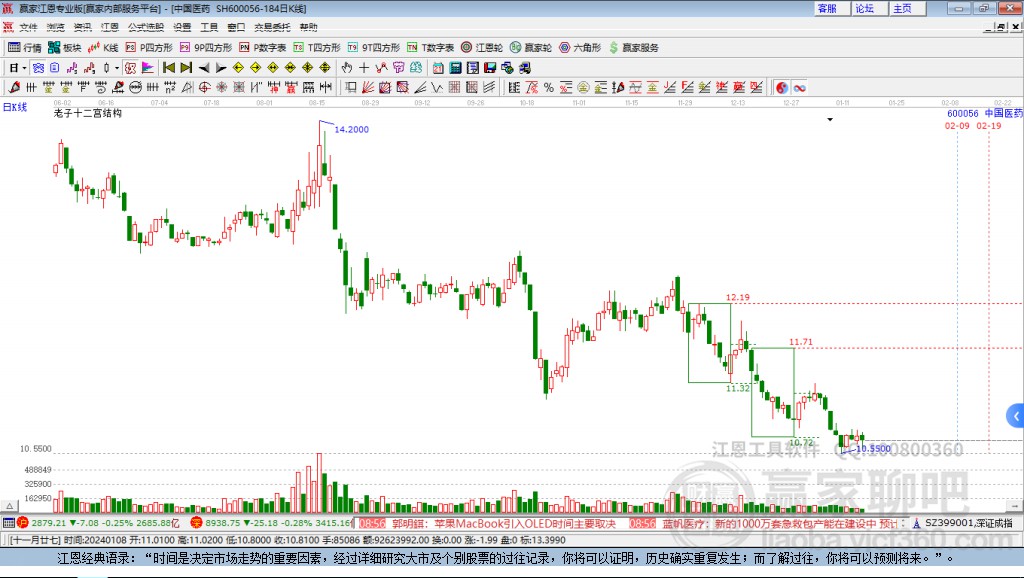Click the first yellow diamond arrow icon
This screenshot has height=578, width=1024.
pos(238,68)
